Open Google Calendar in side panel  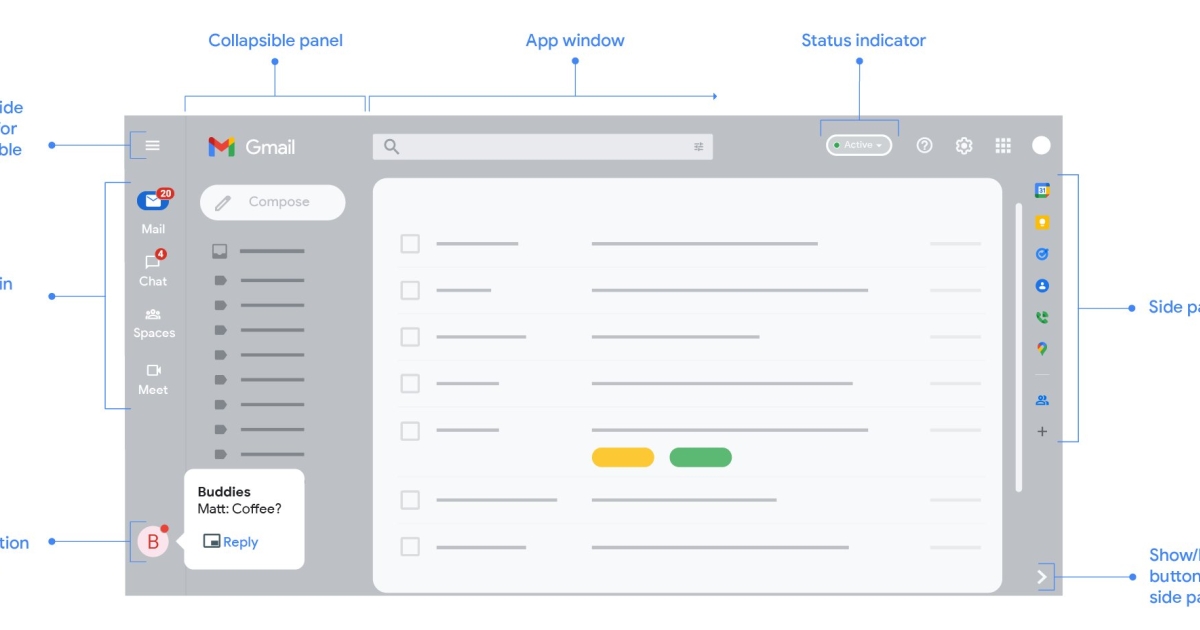pyautogui.click(x=1042, y=190)
